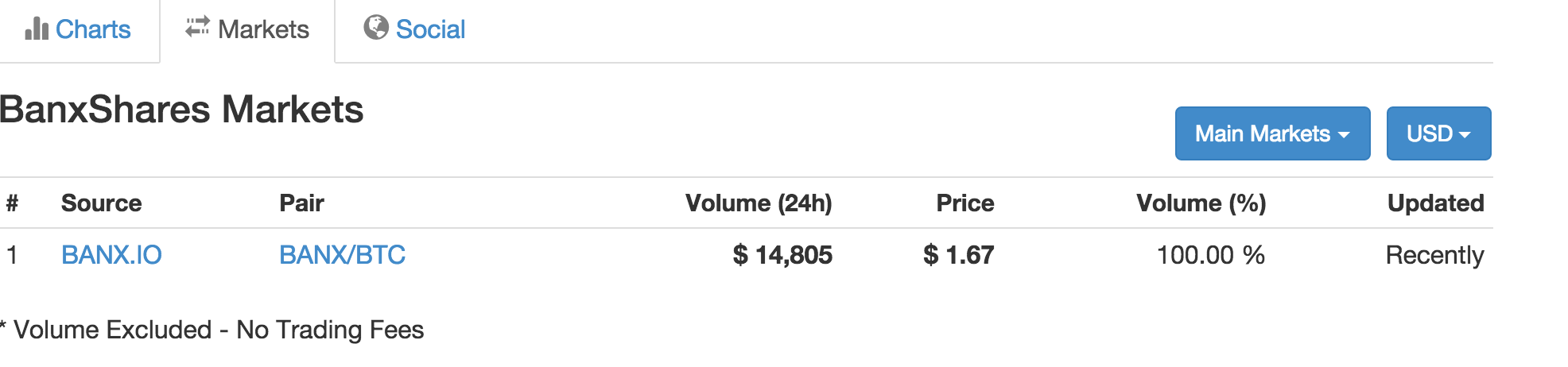The height and width of the screenshot is (367, 1568).
Task: Click the Pair column header
Action: (x=301, y=203)
